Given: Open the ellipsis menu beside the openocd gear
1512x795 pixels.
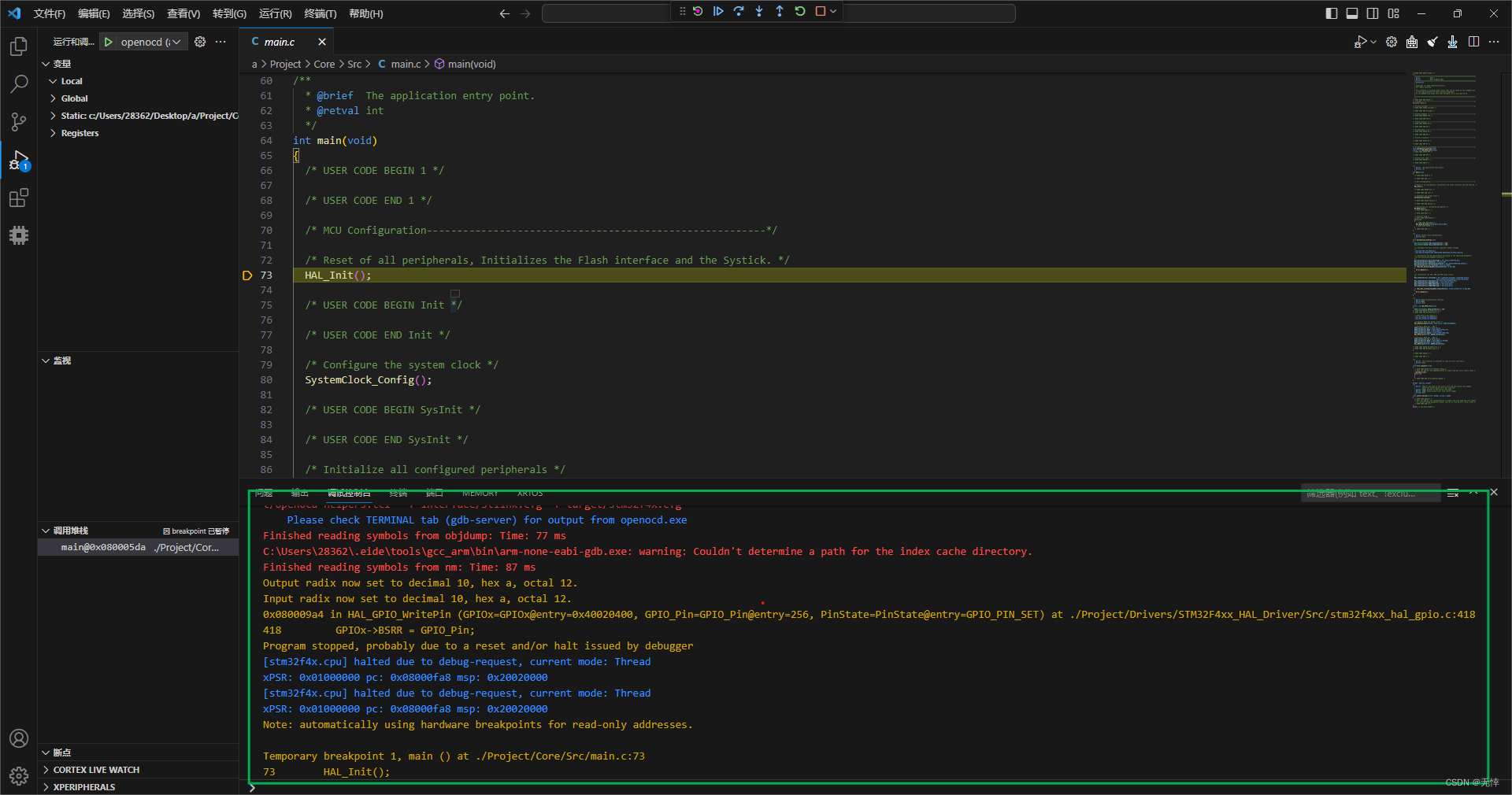Looking at the screenshot, I should [220, 42].
